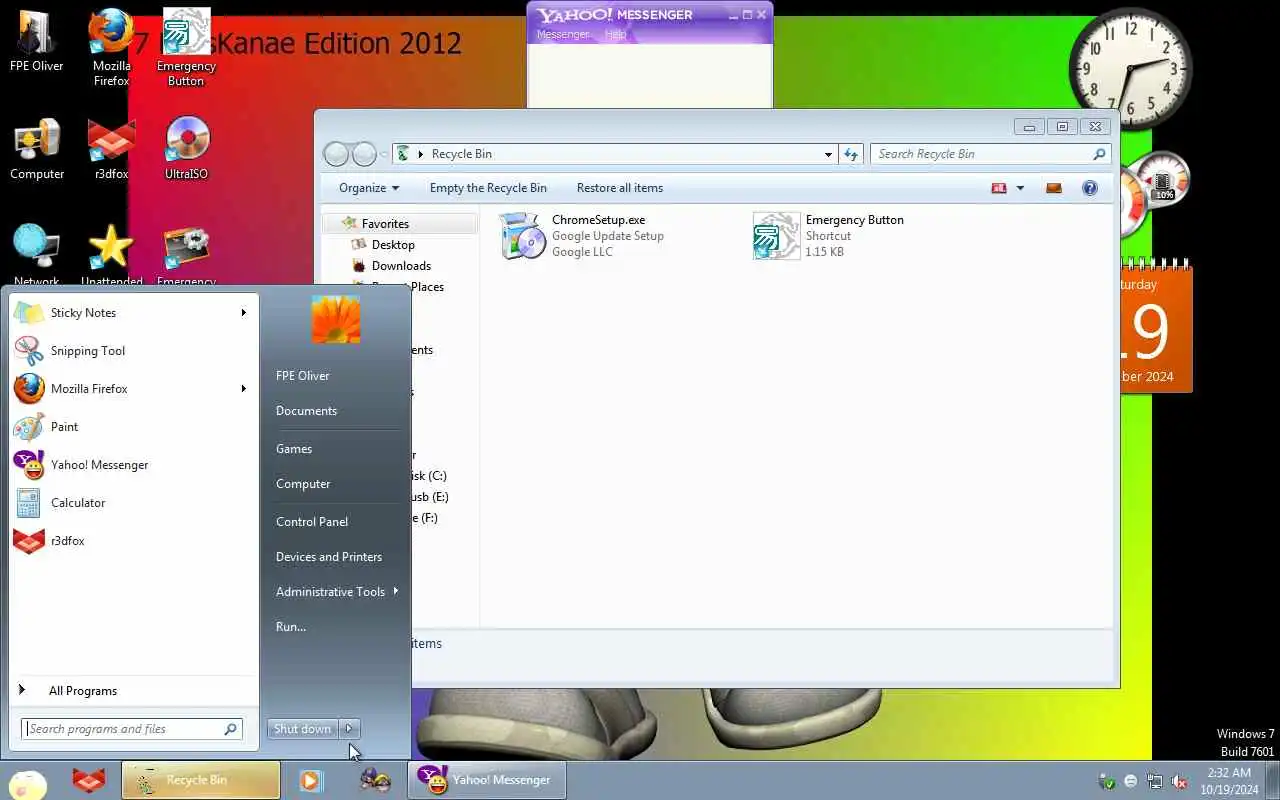This screenshot has height=800, width=1280.
Task: Open Control Panel from Start menu
Action: [312, 522]
